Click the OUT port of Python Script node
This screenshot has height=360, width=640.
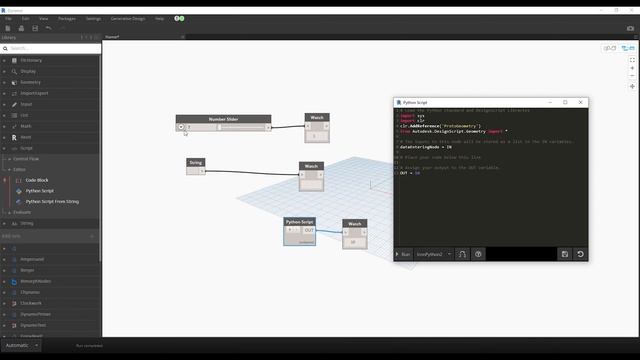(x=309, y=230)
